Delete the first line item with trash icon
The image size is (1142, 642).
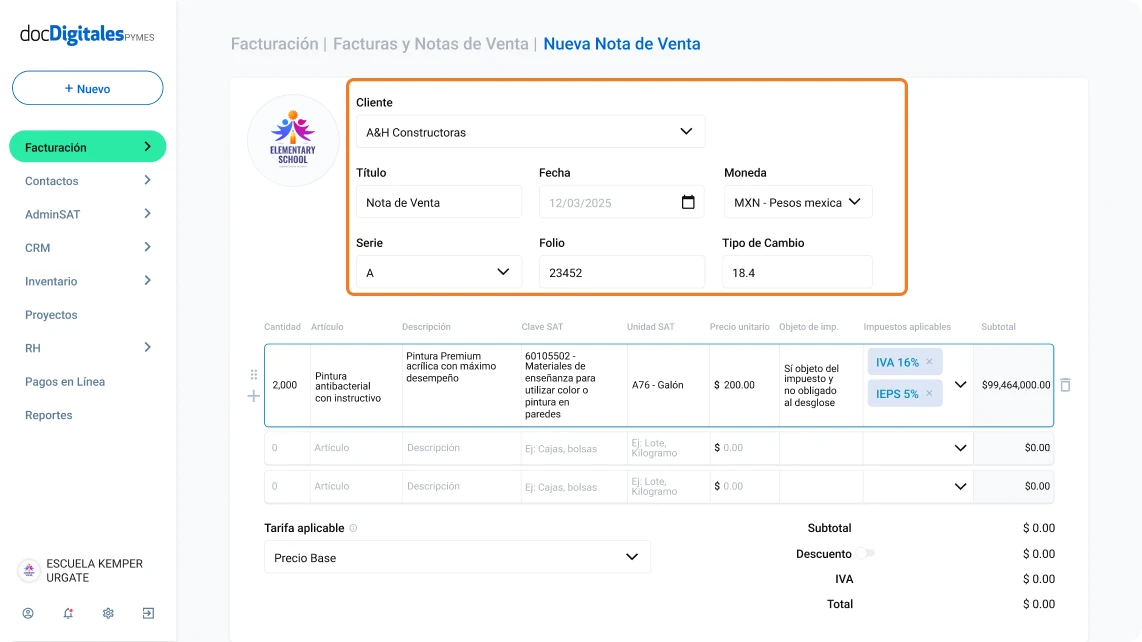1065,385
